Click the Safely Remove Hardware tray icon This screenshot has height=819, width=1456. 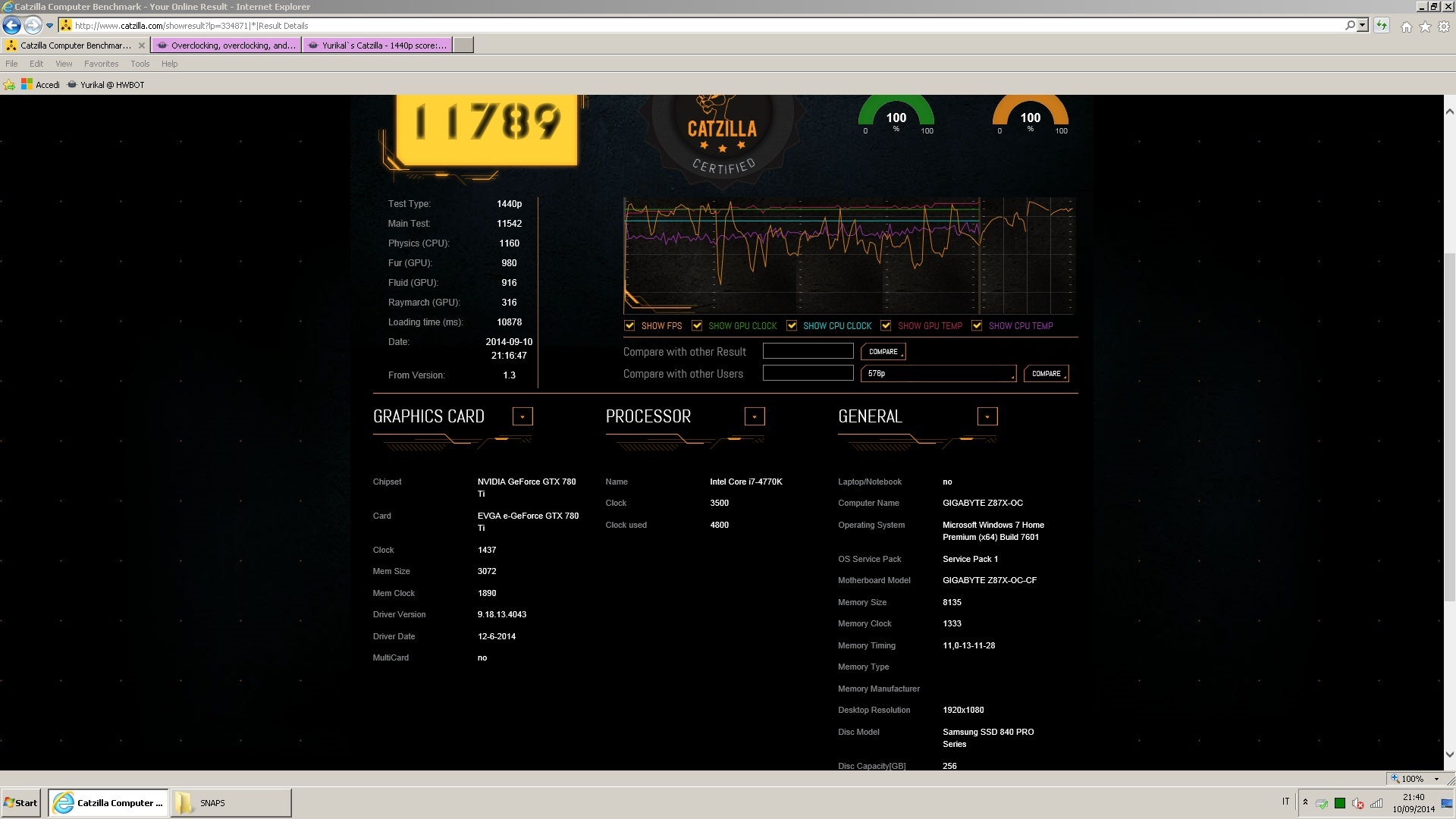[x=1322, y=804]
